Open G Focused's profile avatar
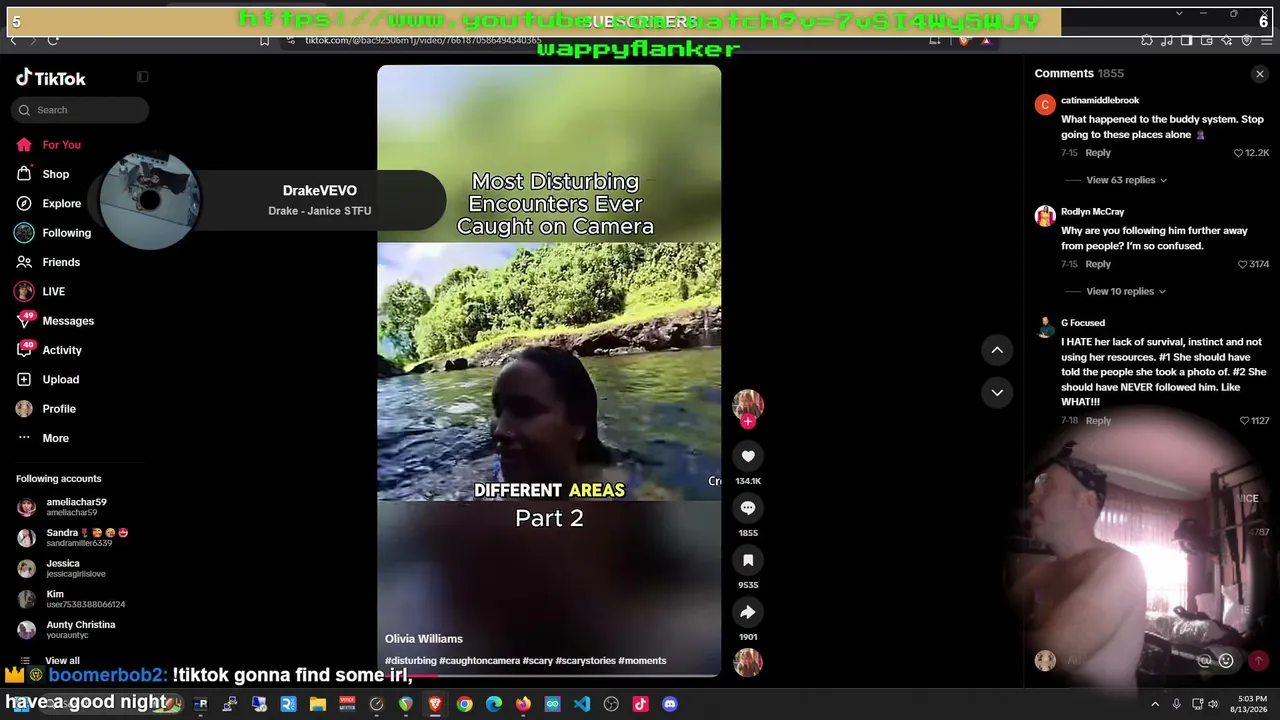Viewport: 1280px width, 720px height. click(x=1045, y=327)
